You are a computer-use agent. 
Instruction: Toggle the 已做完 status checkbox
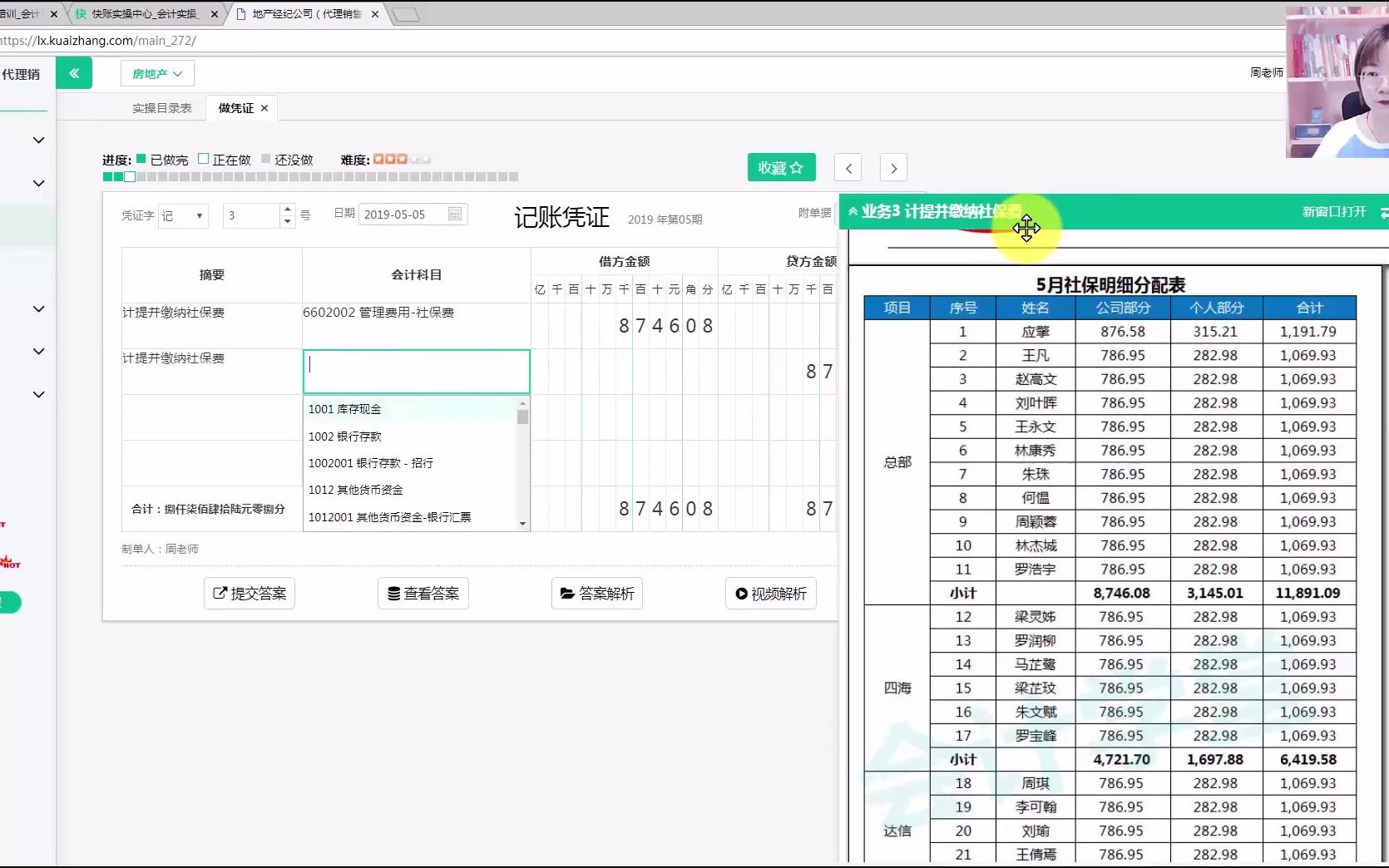[x=140, y=159]
